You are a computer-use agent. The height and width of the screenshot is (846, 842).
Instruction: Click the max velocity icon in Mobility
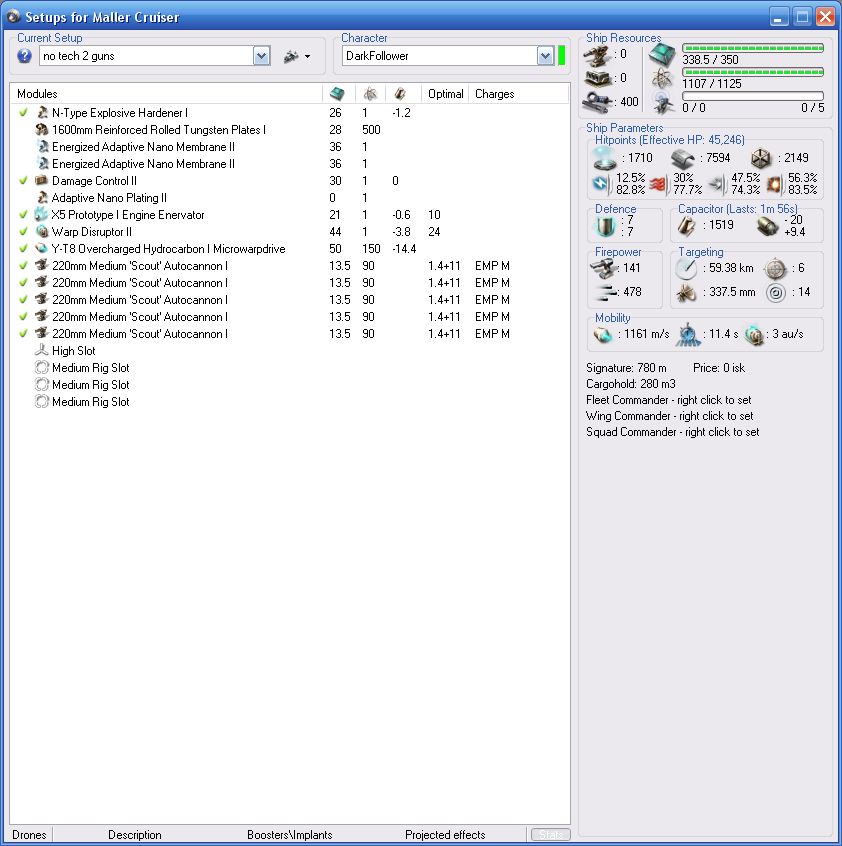[x=603, y=335]
